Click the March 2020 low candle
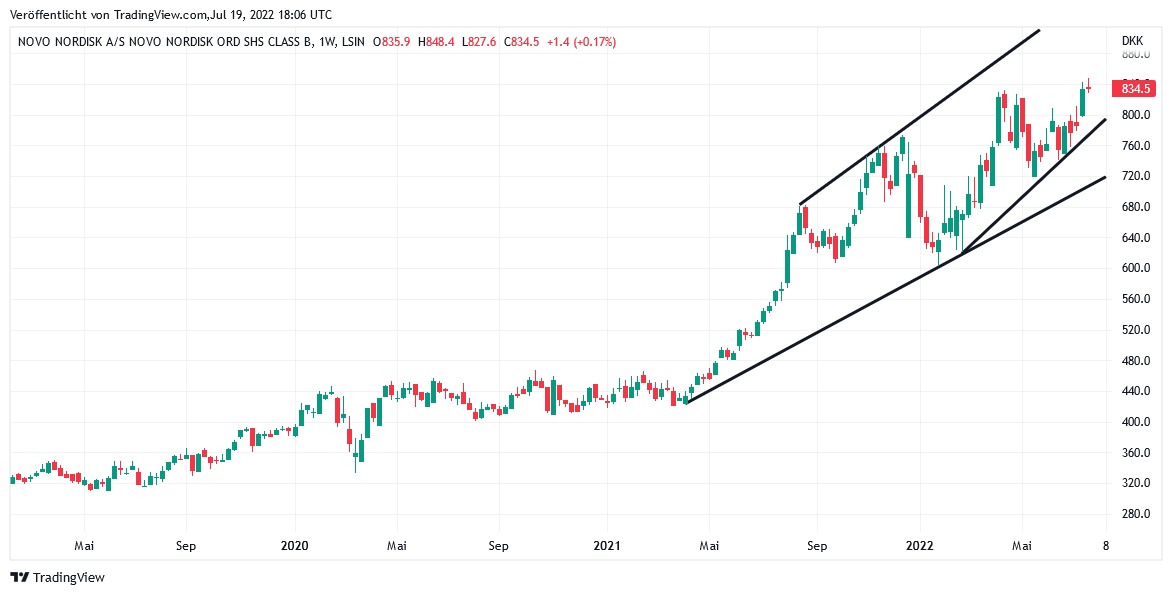 pos(356,456)
